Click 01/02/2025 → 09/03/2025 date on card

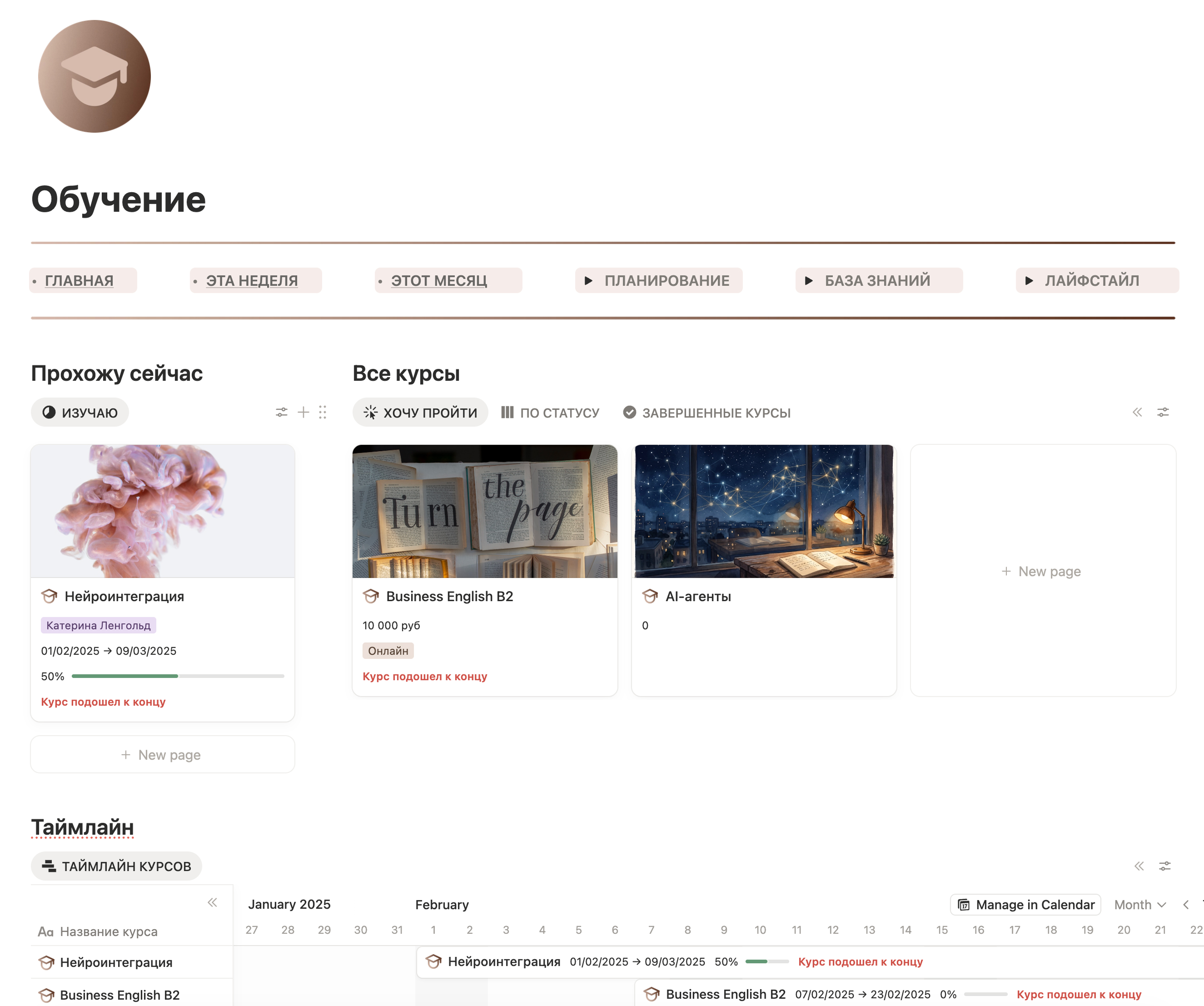[x=109, y=650]
